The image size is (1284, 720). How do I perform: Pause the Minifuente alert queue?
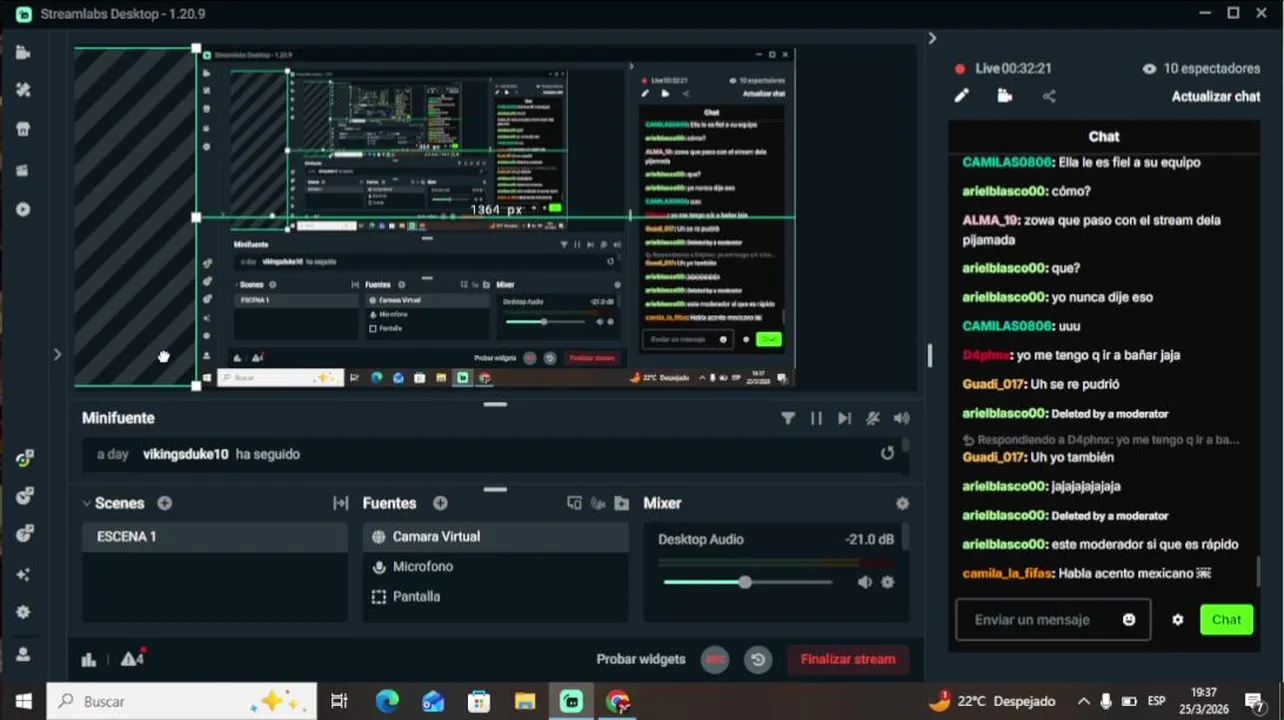(816, 418)
